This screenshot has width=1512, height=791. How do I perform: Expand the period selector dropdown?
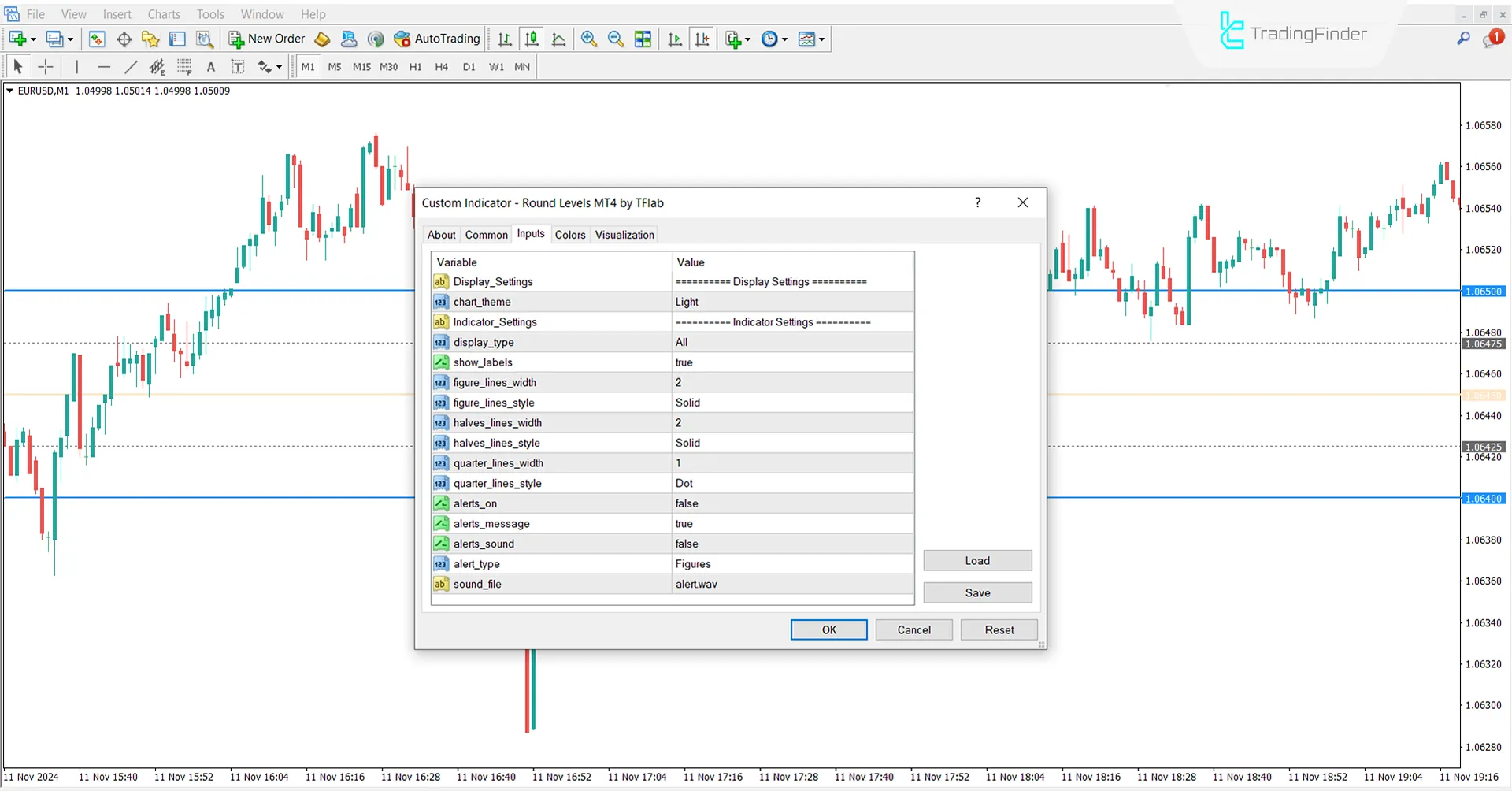tap(784, 39)
